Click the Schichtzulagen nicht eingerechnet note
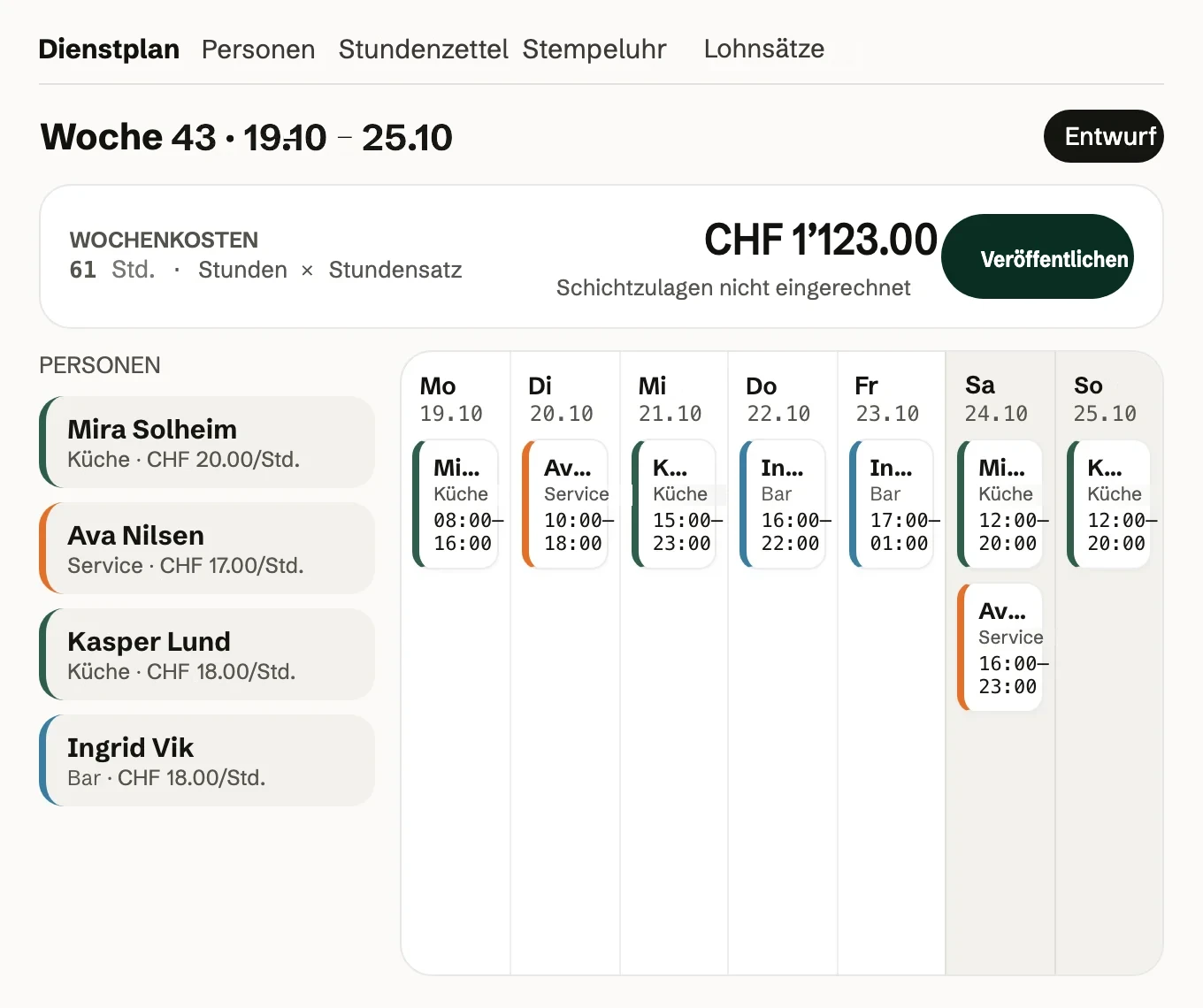1203x1008 pixels. (733, 287)
